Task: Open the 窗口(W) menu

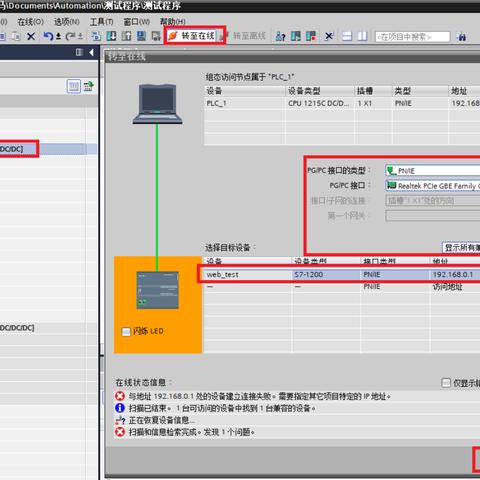Action: coord(137,22)
